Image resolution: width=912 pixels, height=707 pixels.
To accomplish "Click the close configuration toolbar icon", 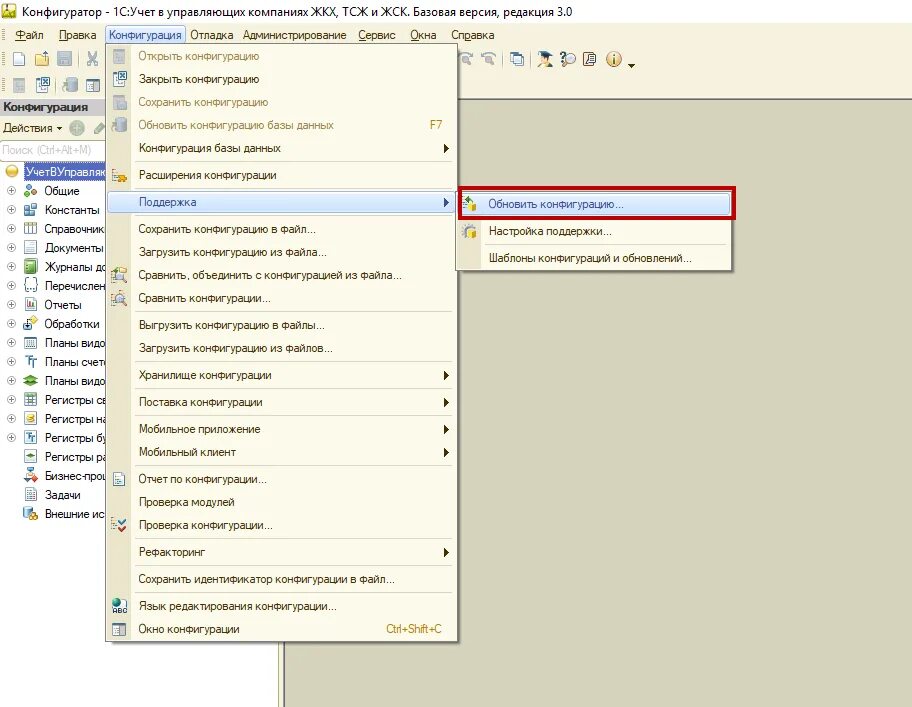I will tap(42, 85).
